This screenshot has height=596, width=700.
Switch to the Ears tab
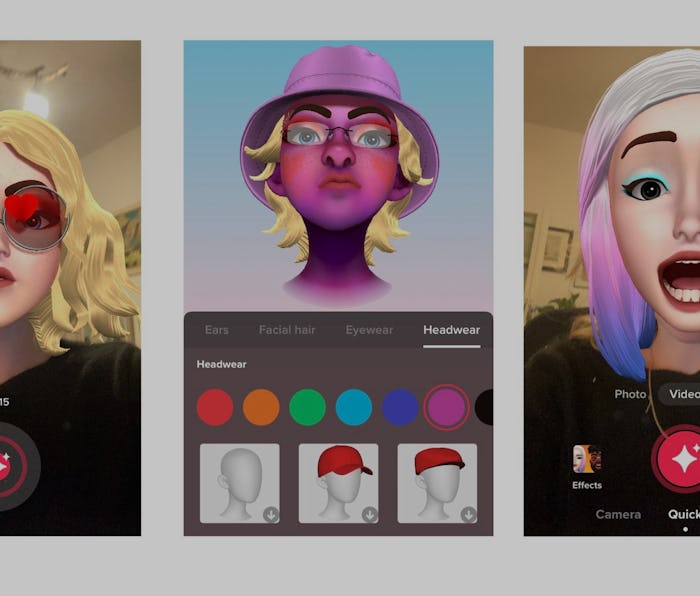coord(216,330)
